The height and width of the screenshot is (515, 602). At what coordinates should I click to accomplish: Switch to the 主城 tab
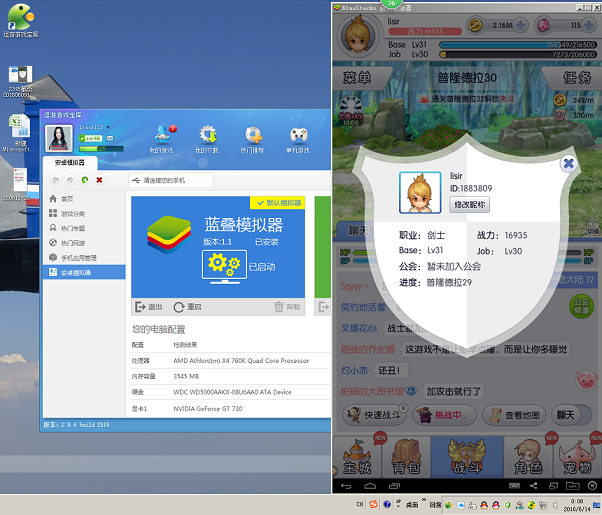pyautogui.click(x=357, y=457)
